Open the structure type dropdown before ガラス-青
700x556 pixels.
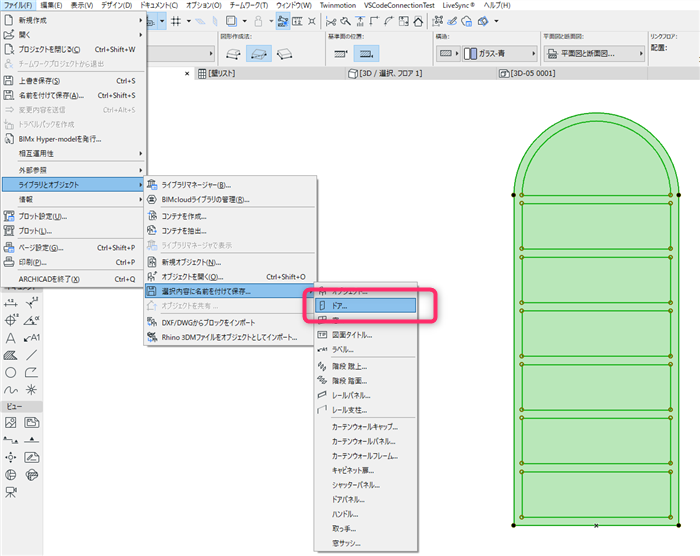[448, 54]
